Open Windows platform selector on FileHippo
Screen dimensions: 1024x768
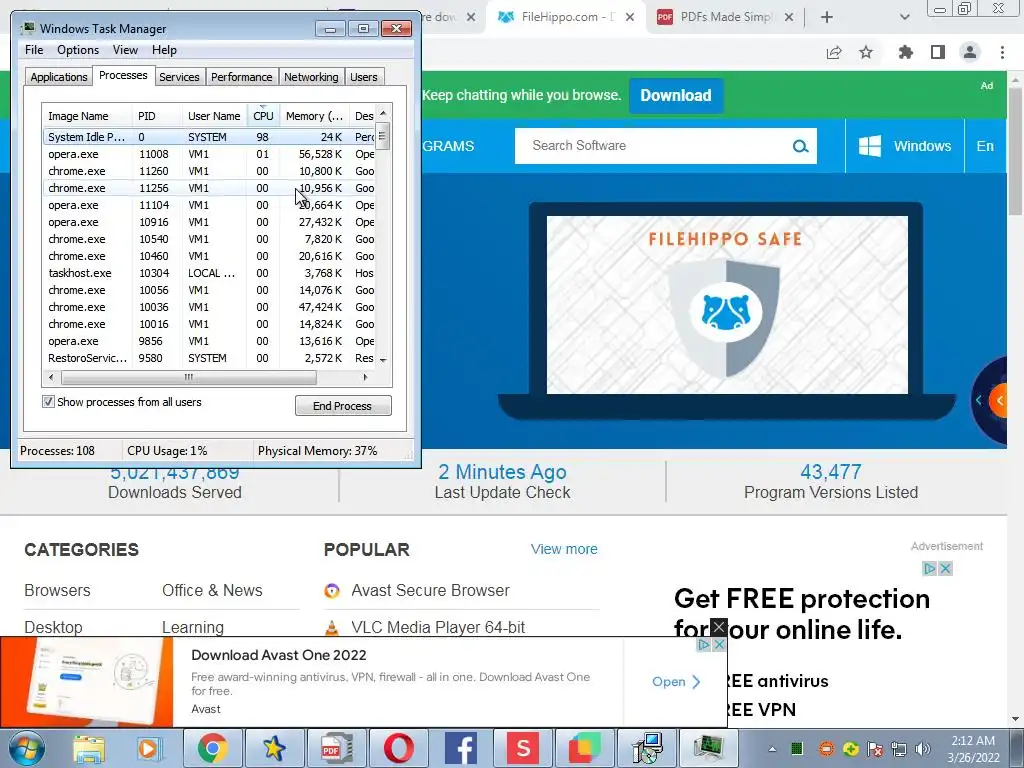click(x=904, y=146)
